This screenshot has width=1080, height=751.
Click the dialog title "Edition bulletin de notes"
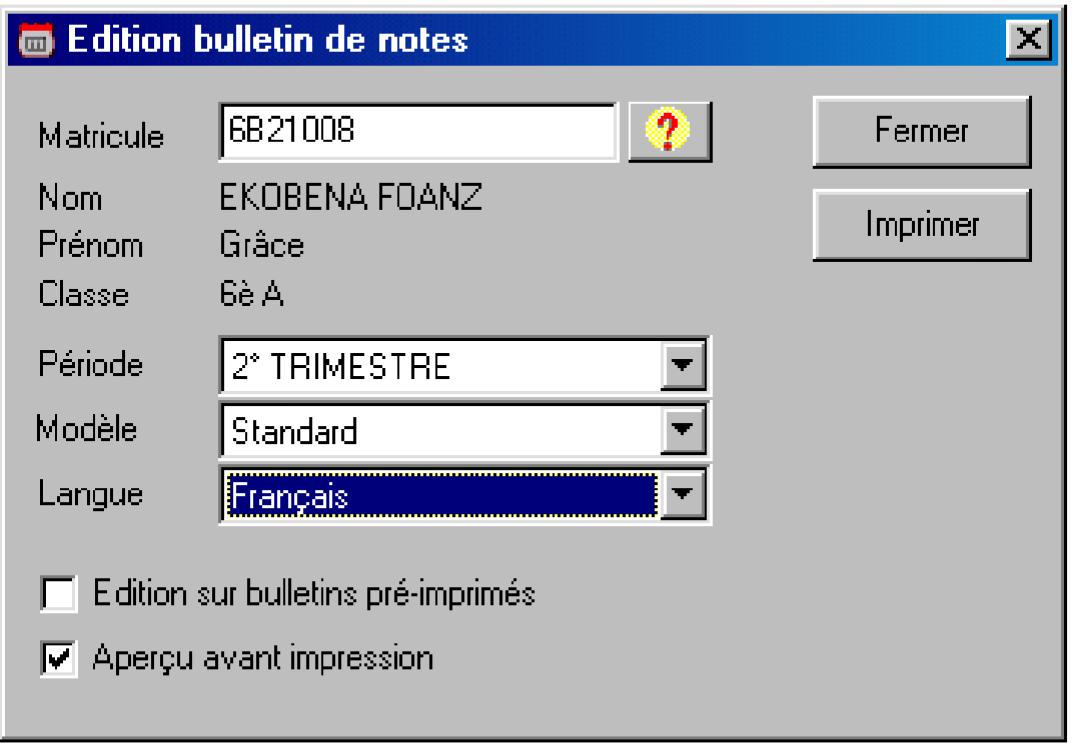click(266, 42)
